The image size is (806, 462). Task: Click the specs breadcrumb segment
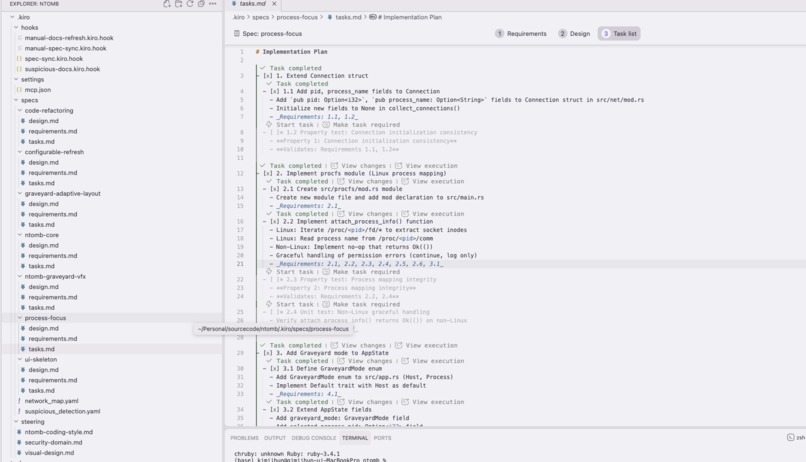click(261, 17)
